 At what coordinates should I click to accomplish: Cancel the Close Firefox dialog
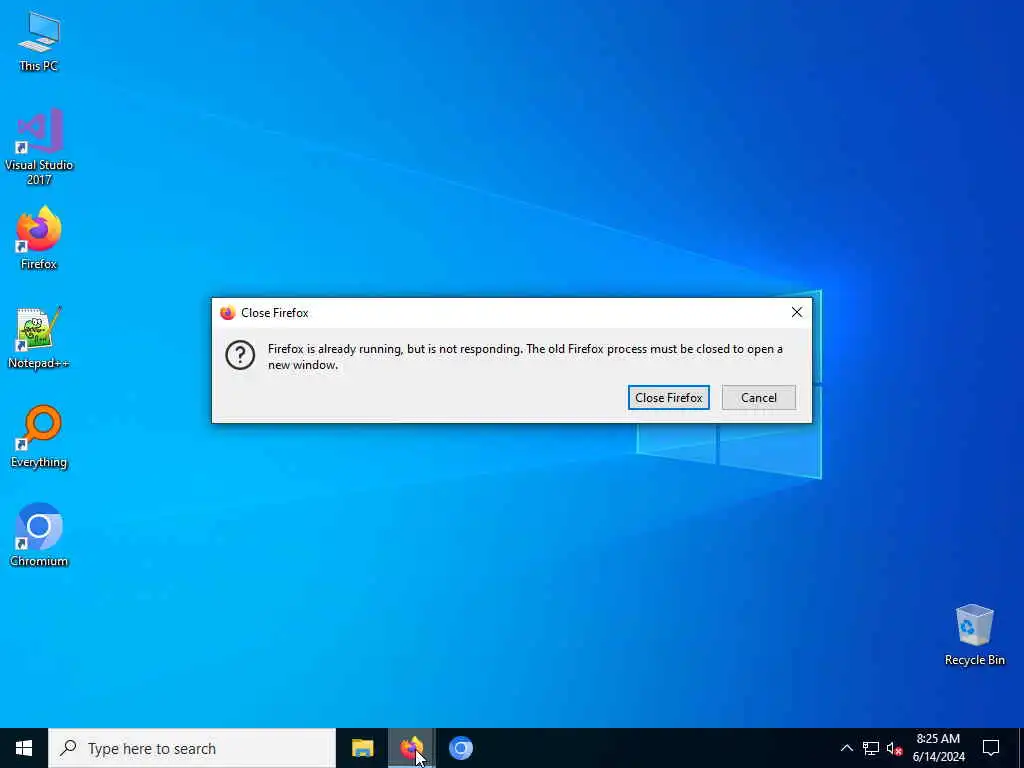(758, 398)
